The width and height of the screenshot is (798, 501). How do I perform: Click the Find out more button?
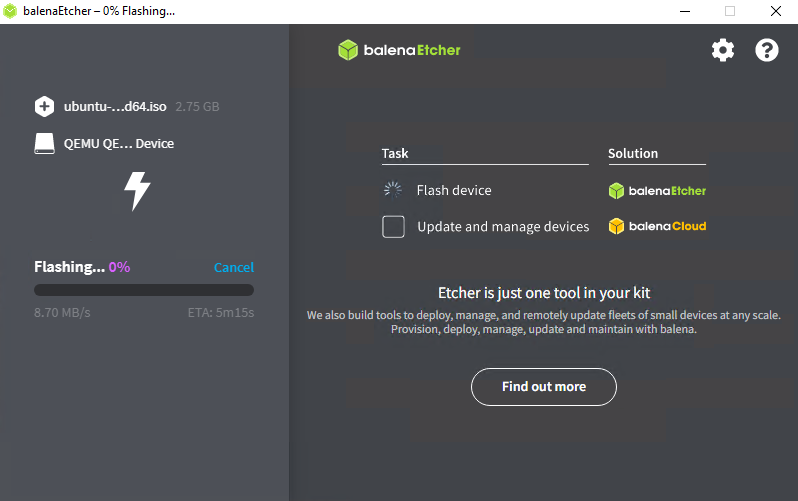544,387
